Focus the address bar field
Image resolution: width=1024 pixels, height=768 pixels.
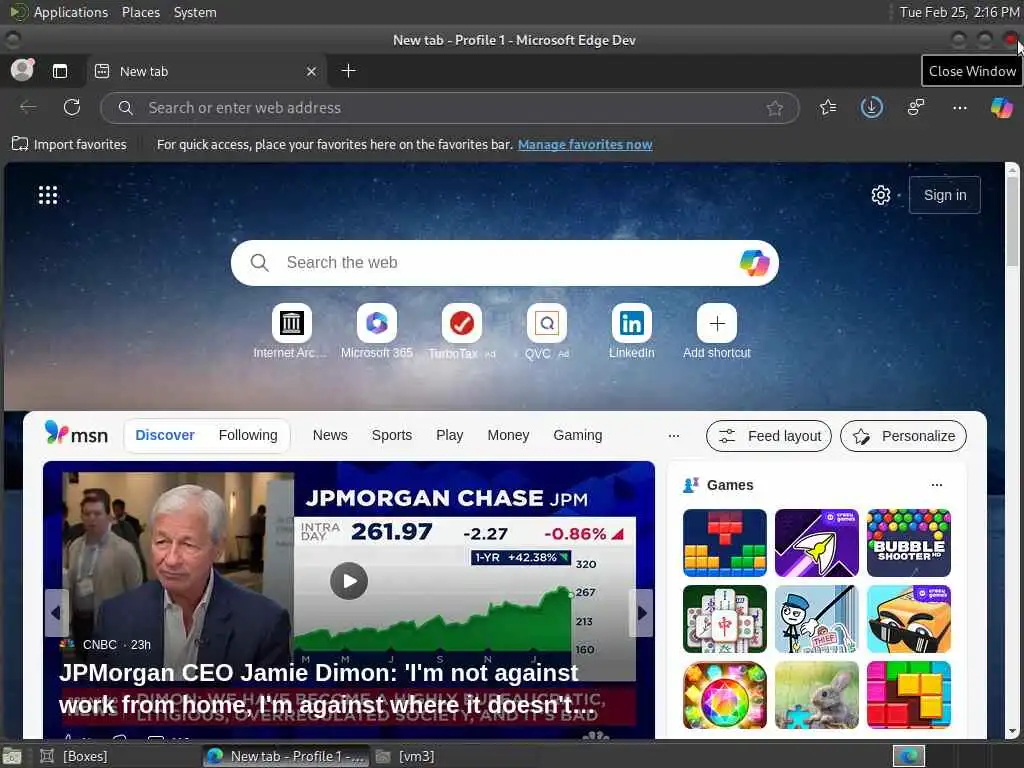449,108
